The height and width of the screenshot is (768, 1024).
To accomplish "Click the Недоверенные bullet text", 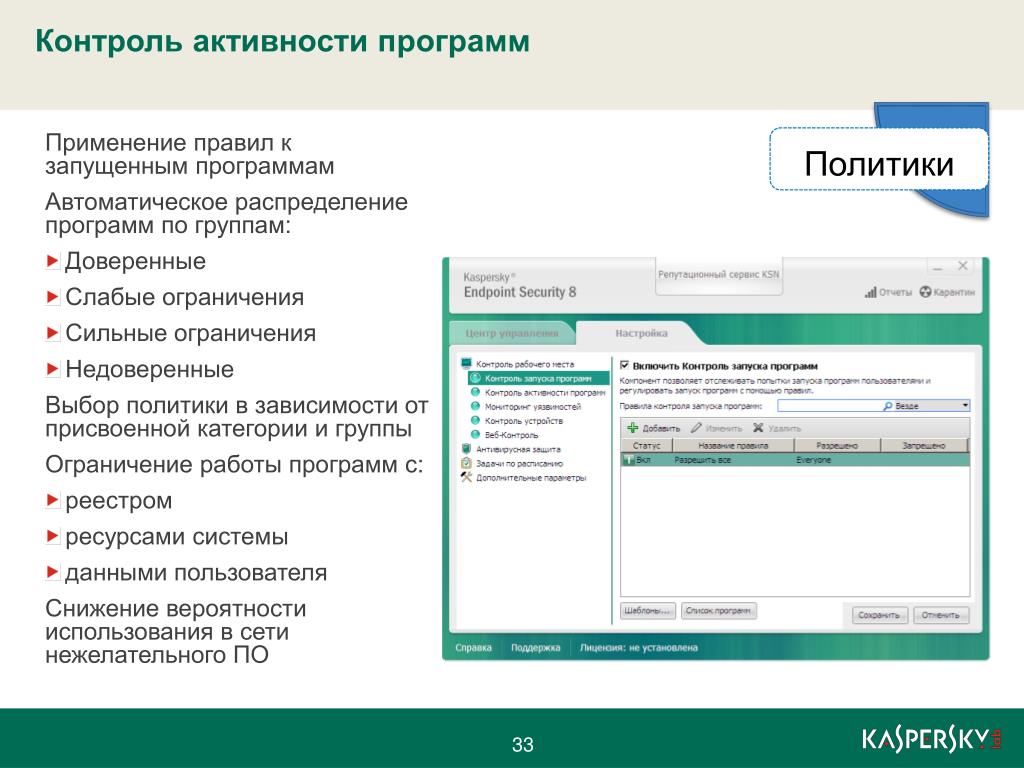I will 150,369.
